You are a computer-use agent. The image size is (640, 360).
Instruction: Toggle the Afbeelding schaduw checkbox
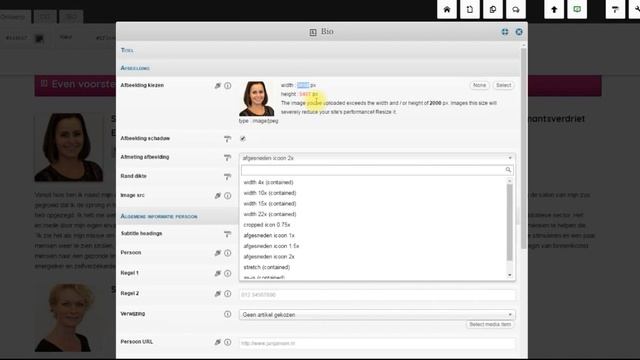click(243, 139)
